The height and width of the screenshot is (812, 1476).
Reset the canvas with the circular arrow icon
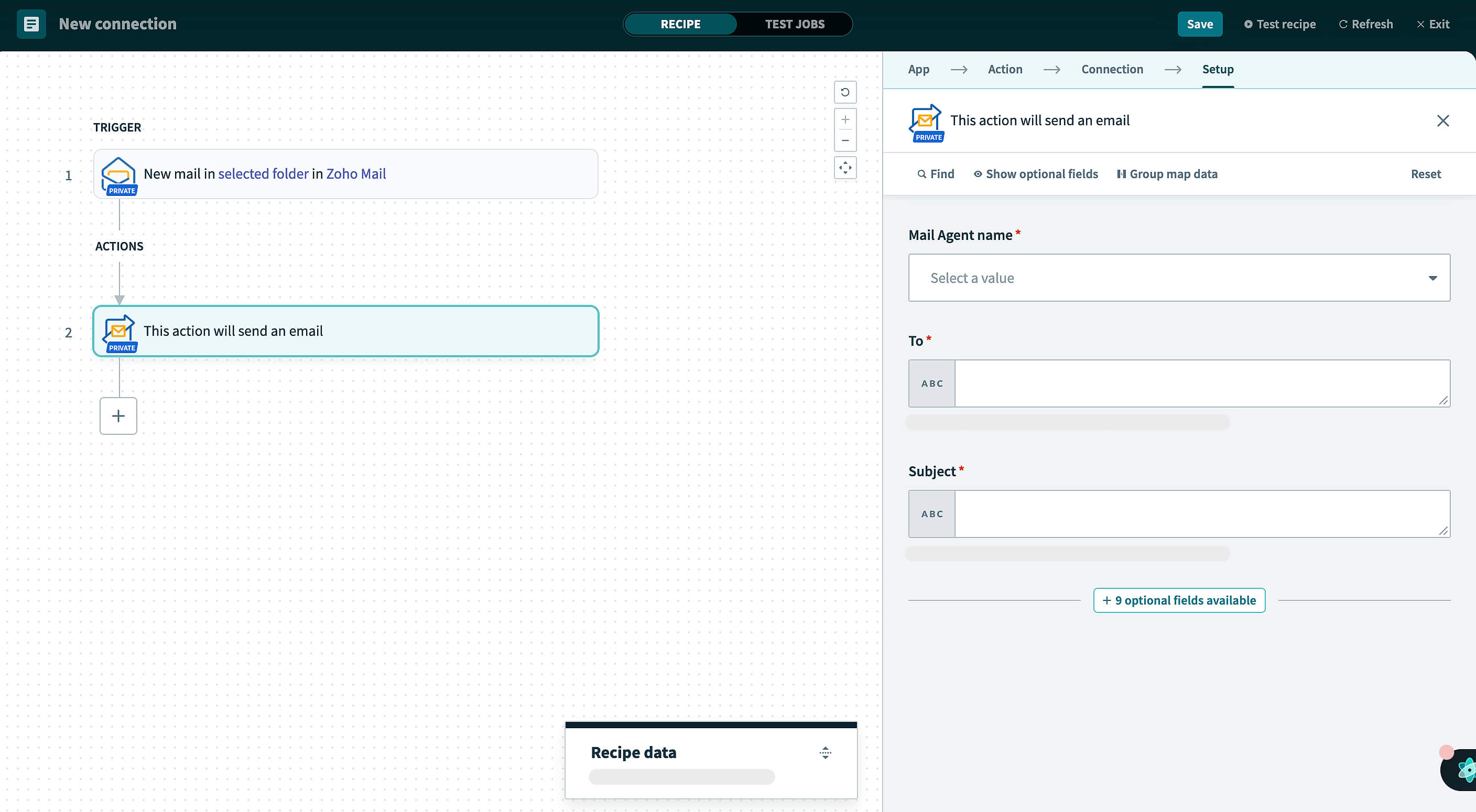click(x=845, y=92)
